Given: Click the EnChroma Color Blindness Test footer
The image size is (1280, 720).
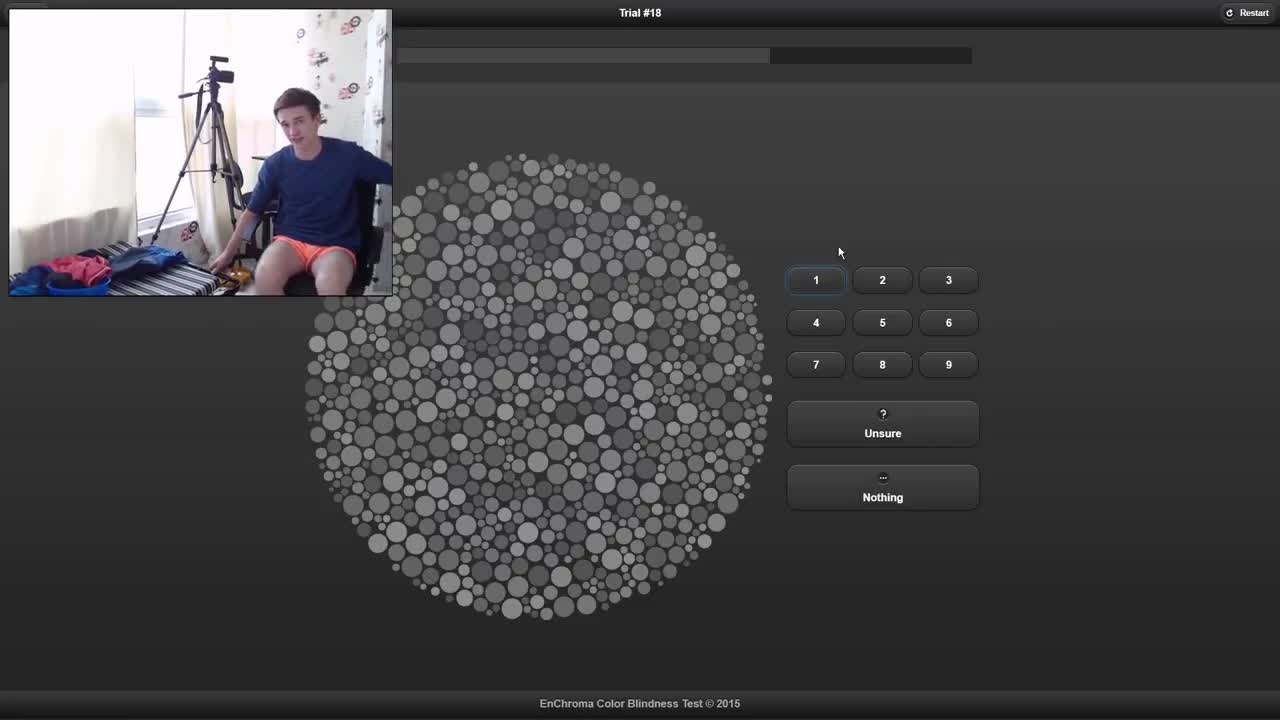Looking at the screenshot, I should click(x=640, y=704).
